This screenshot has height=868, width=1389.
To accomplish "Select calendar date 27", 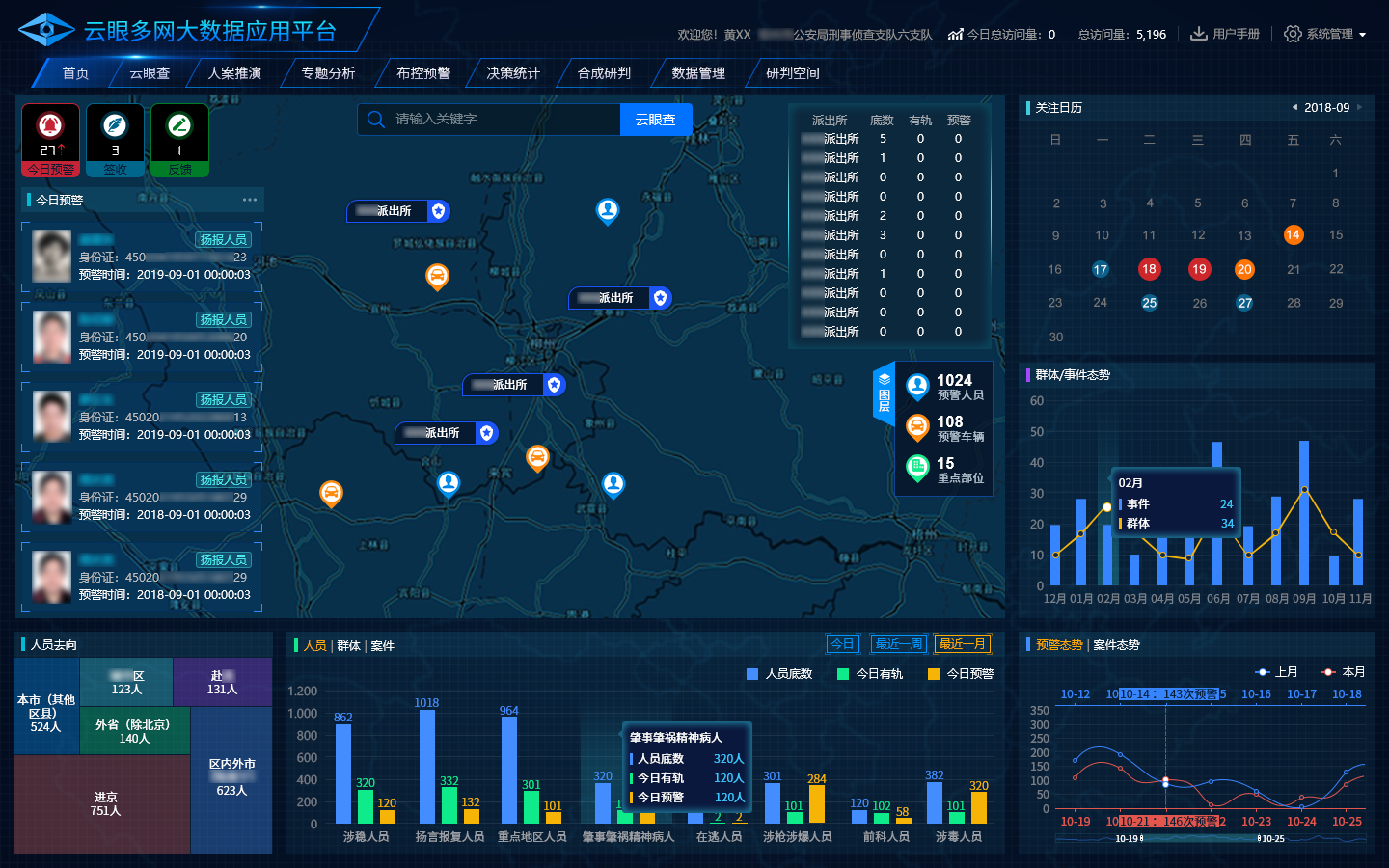I will pyautogui.click(x=1245, y=303).
